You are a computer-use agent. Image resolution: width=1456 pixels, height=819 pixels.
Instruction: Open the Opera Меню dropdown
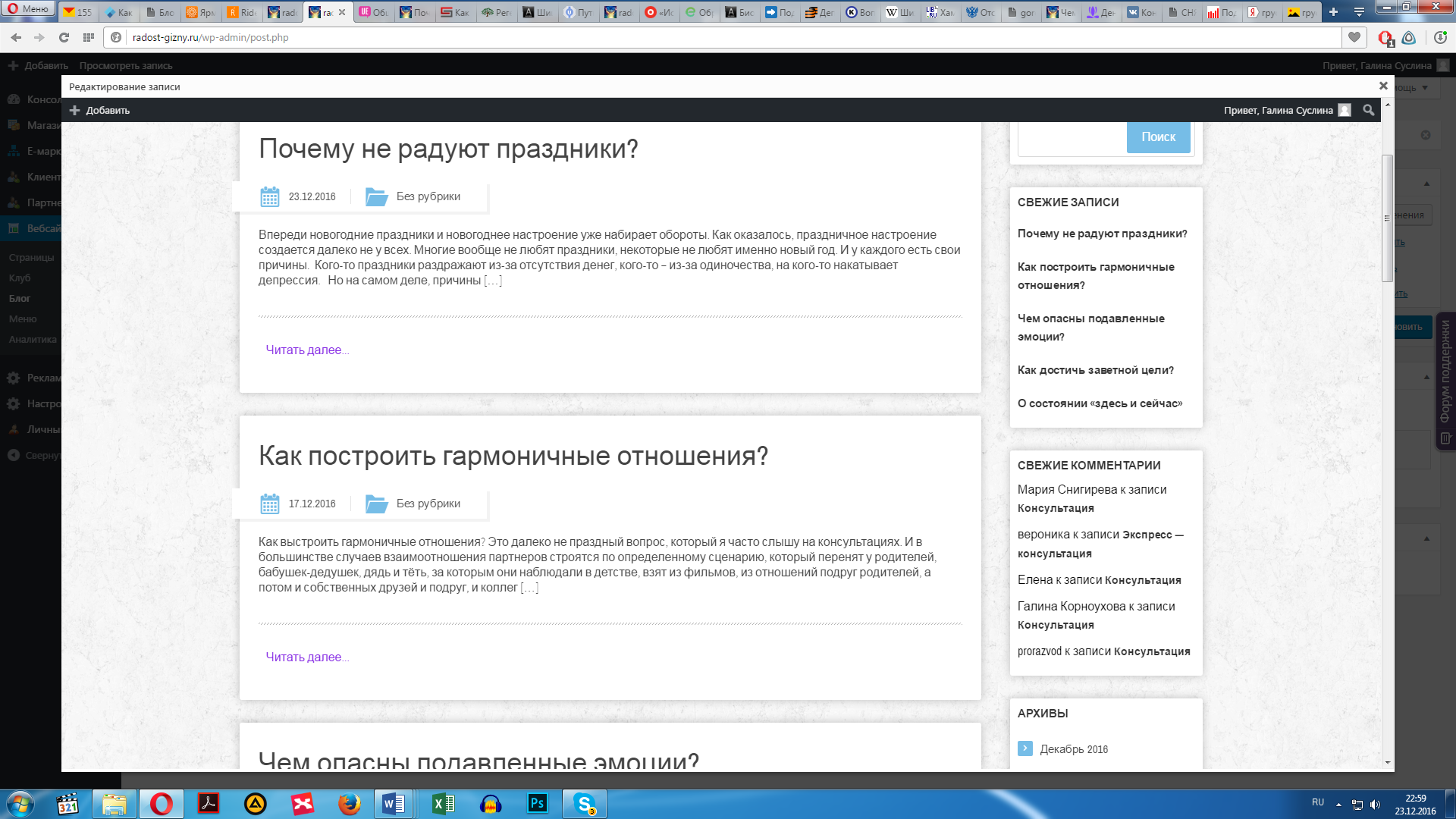coord(29,9)
